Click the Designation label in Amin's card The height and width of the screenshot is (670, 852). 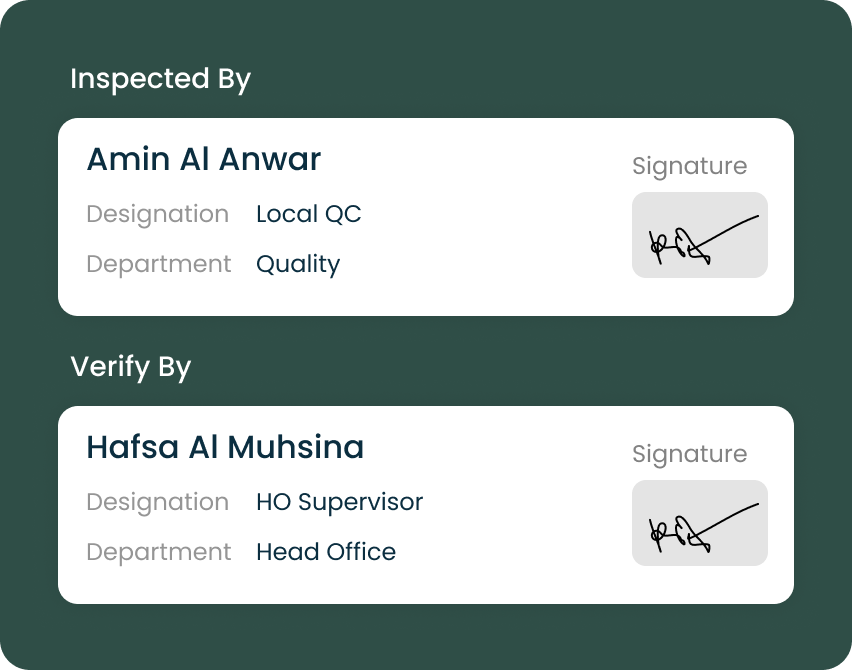(x=157, y=214)
